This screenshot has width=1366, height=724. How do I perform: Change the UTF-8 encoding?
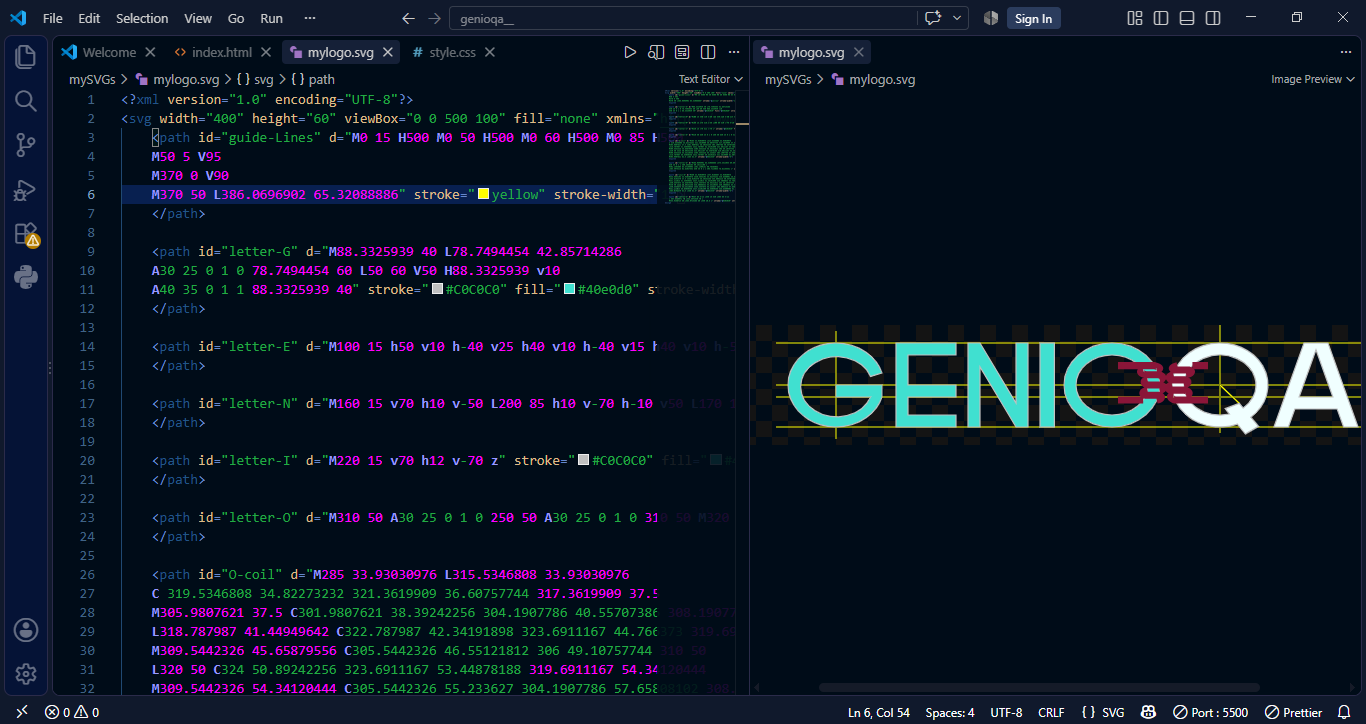click(x=1006, y=712)
